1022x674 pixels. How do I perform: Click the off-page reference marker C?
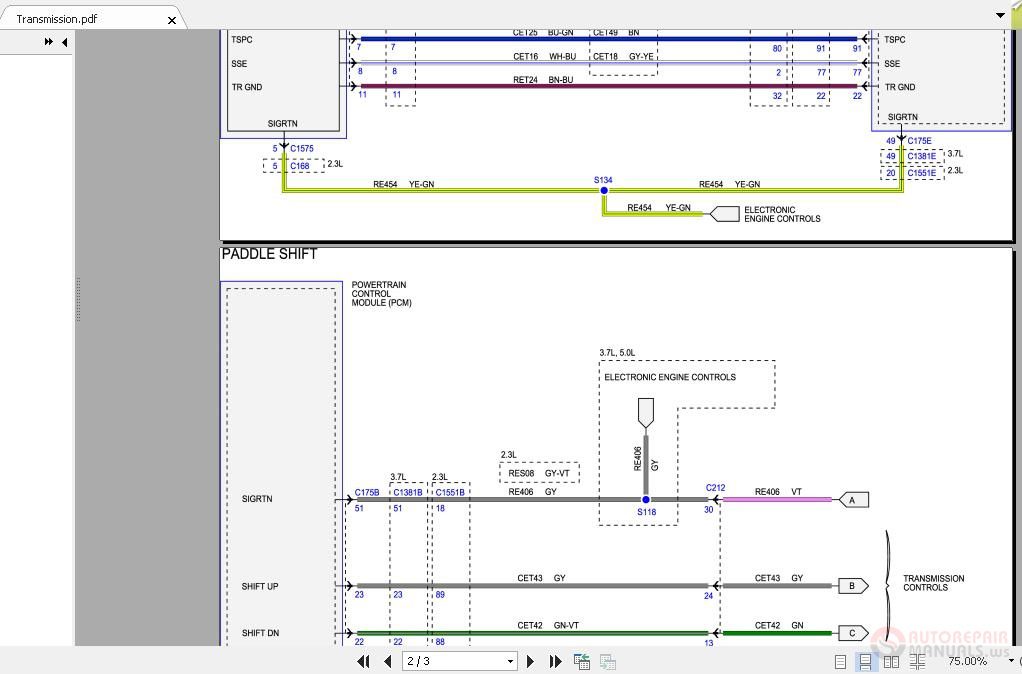(852, 633)
